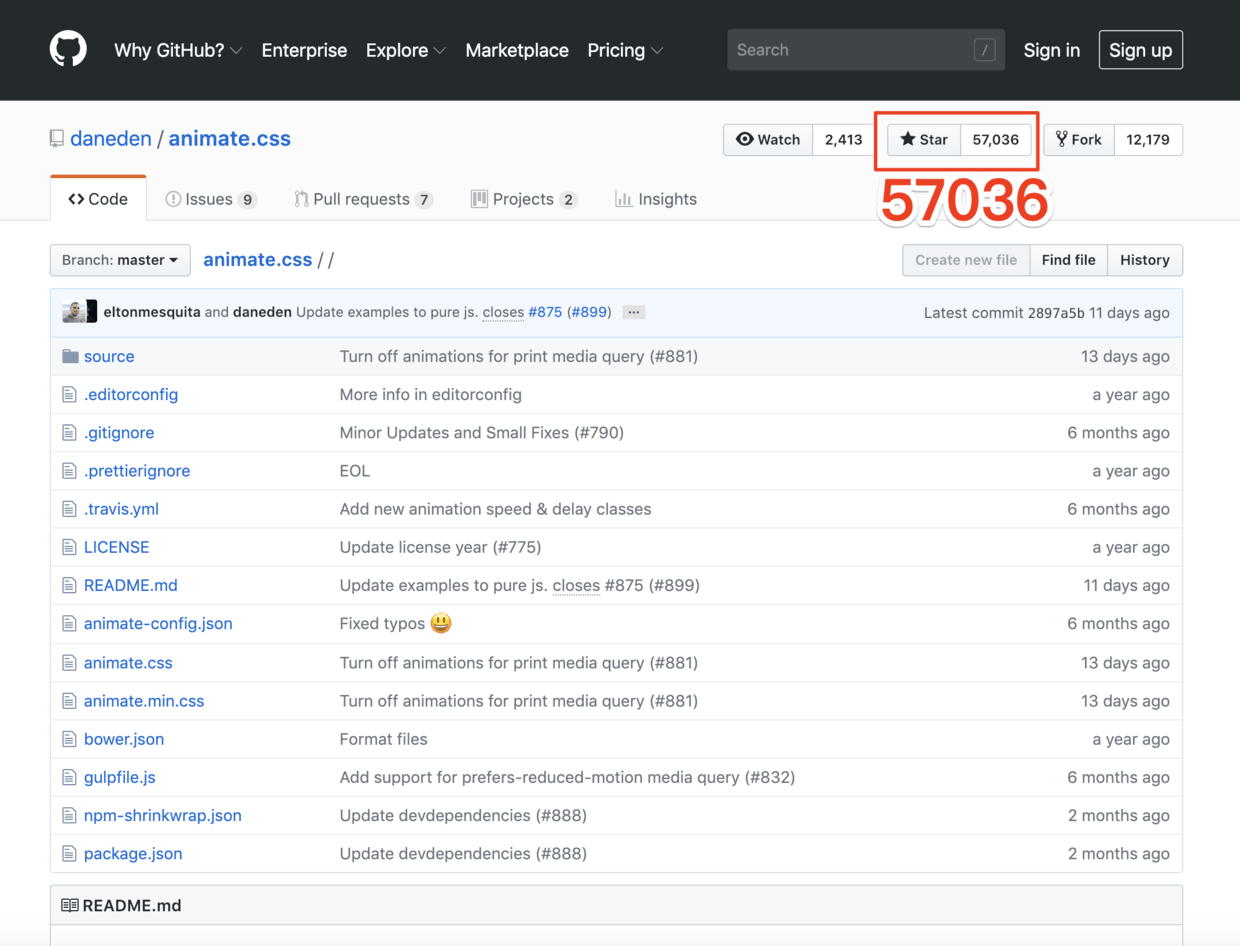Focus the Search input field
This screenshot has height=946, width=1240.
coord(866,50)
